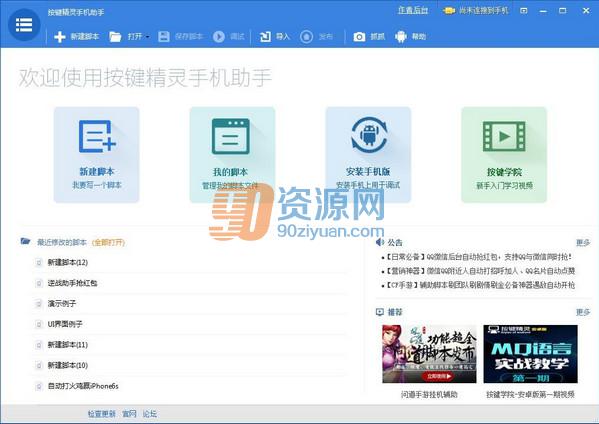Open the 逆战助手抢红包 script item
This screenshot has height=424, width=599.
pyautogui.click(x=72, y=283)
